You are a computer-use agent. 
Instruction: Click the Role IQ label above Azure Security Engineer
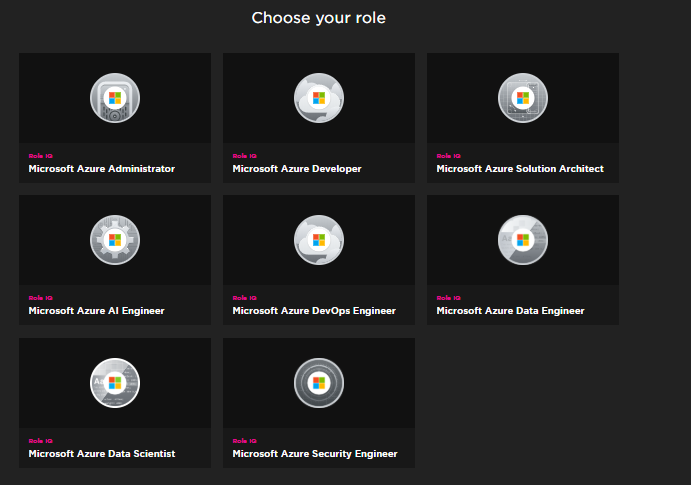coord(243,441)
